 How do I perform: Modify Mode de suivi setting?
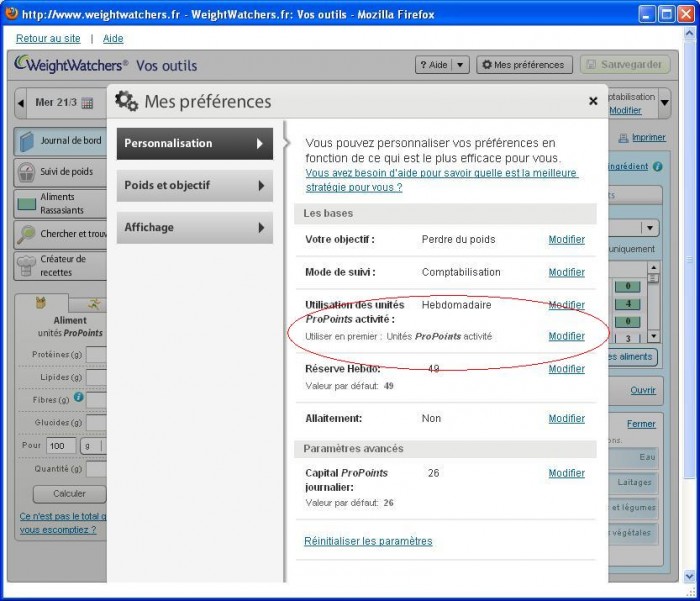[x=567, y=272]
